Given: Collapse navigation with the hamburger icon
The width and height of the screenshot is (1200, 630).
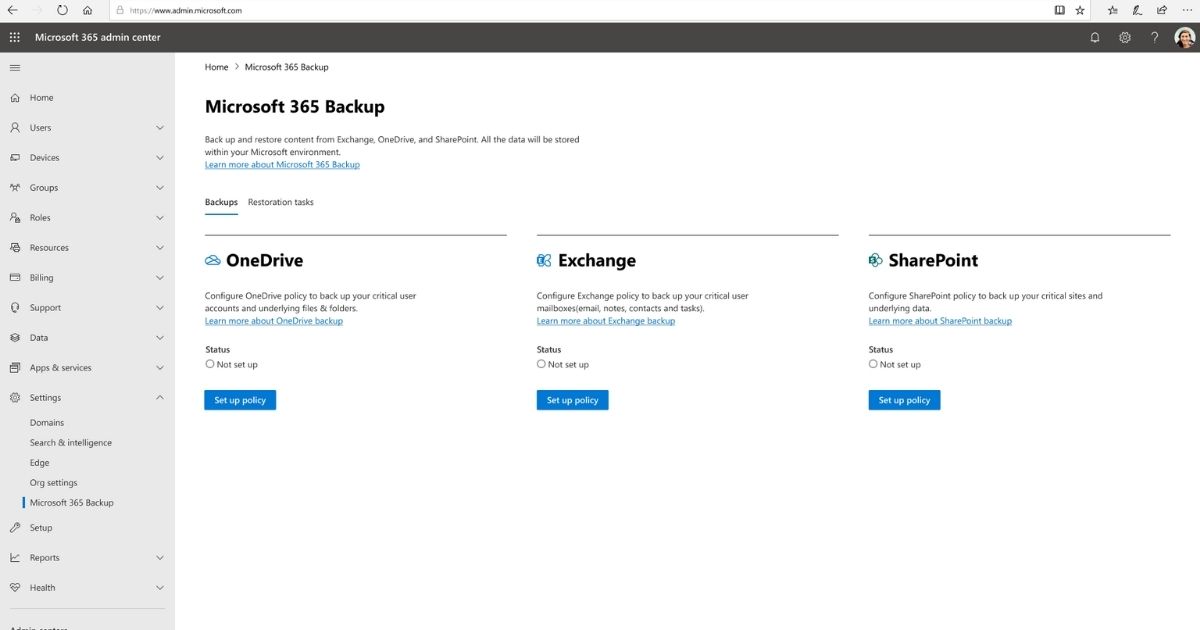Looking at the screenshot, I should (14, 67).
